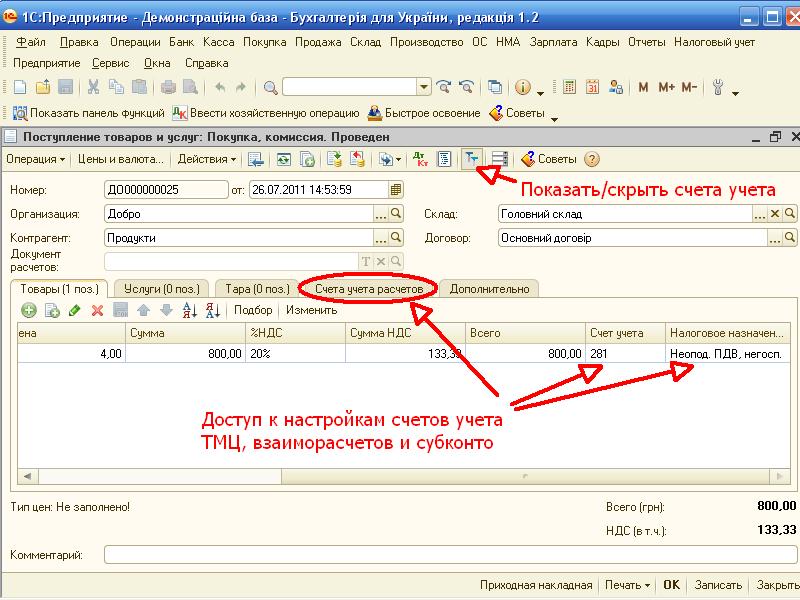Screen dimensions: 800x600
Task: Open the search box dropdown arrow
Action: [423, 87]
